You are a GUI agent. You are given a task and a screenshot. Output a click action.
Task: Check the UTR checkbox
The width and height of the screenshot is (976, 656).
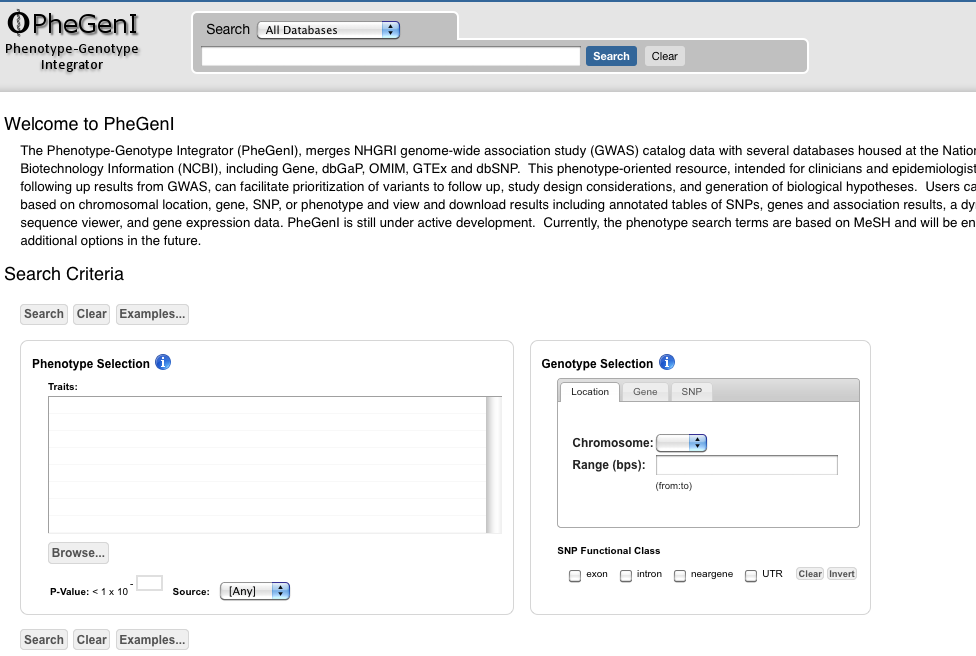coord(751,576)
